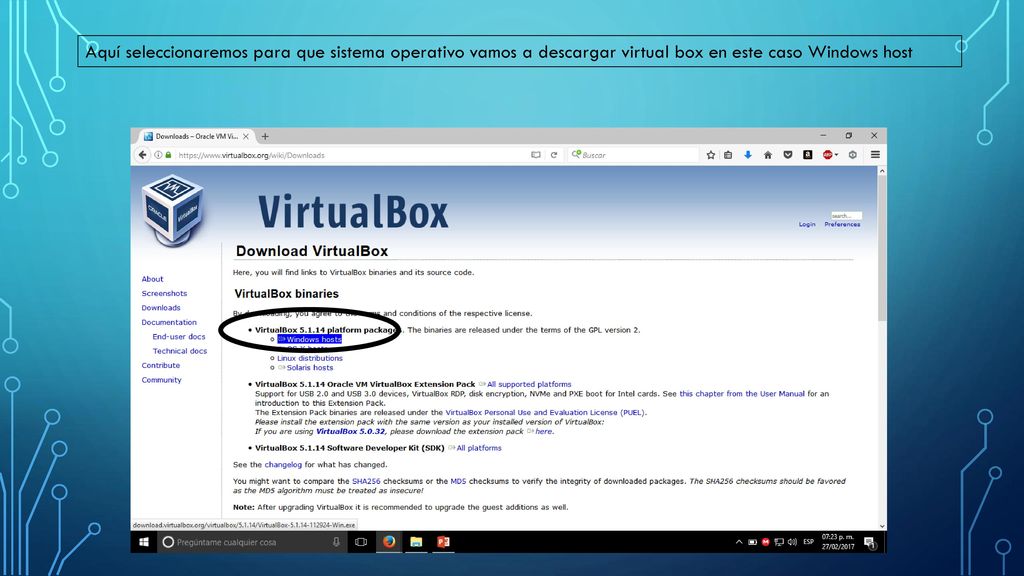Open Technical docs in the sidebar
The height and width of the screenshot is (576, 1024).
(x=180, y=351)
